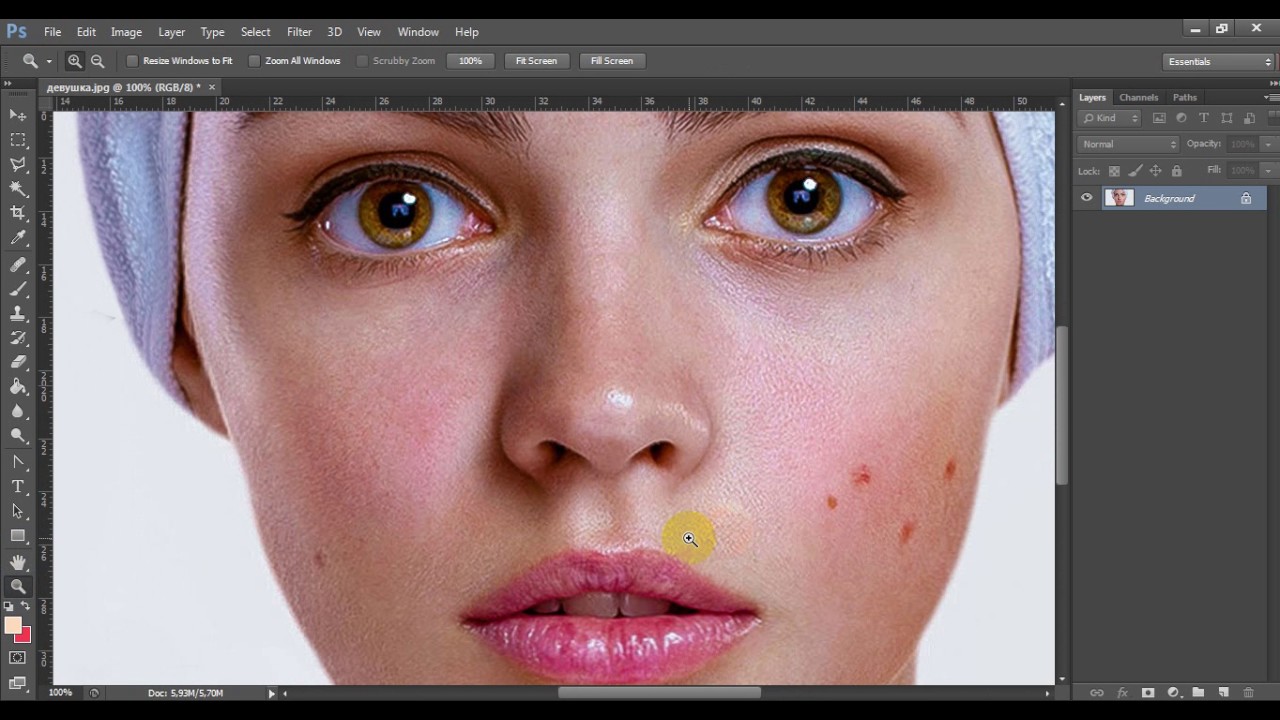Create a new group folder
Viewport: 1280px width, 720px height.
click(x=1198, y=692)
